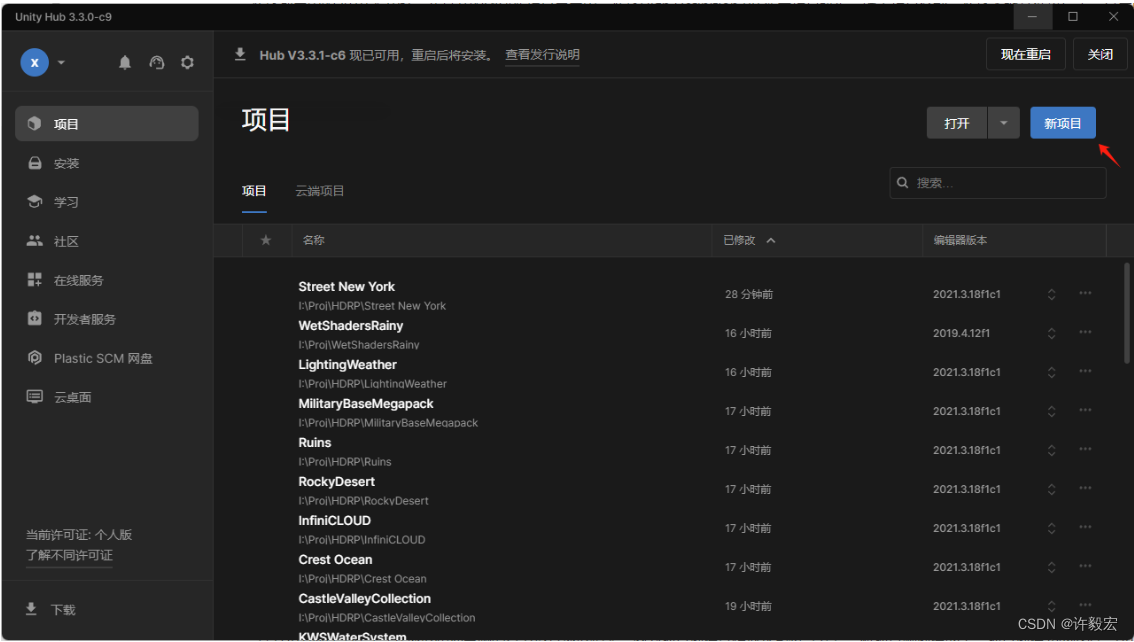Sort by Editor Version column header
Image resolution: width=1134 pixels, height=642 pixels.
[x=960, y=240]
